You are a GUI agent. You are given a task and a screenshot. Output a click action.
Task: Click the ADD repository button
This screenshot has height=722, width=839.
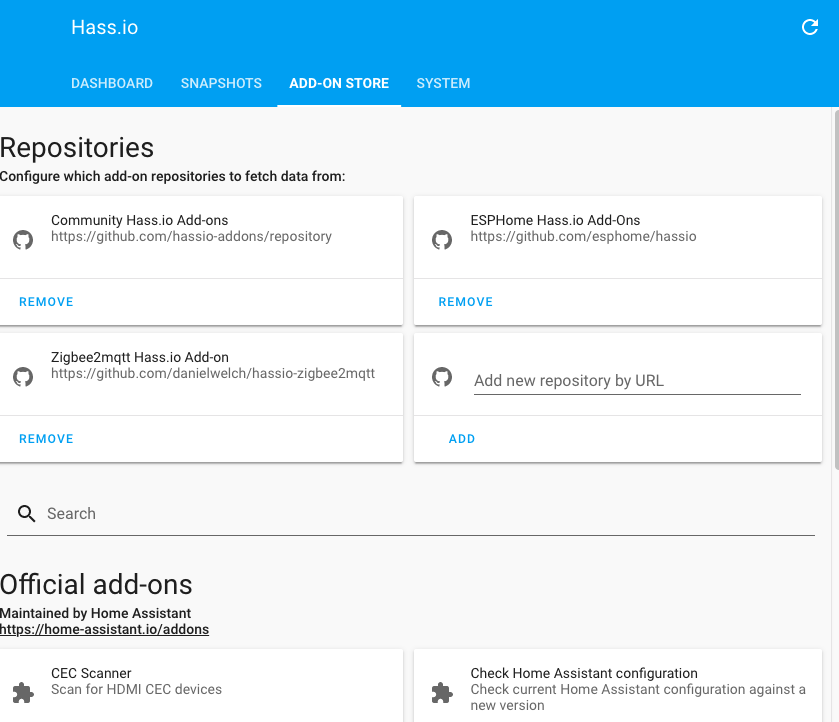pyautogui.click(x=462, y=439)
